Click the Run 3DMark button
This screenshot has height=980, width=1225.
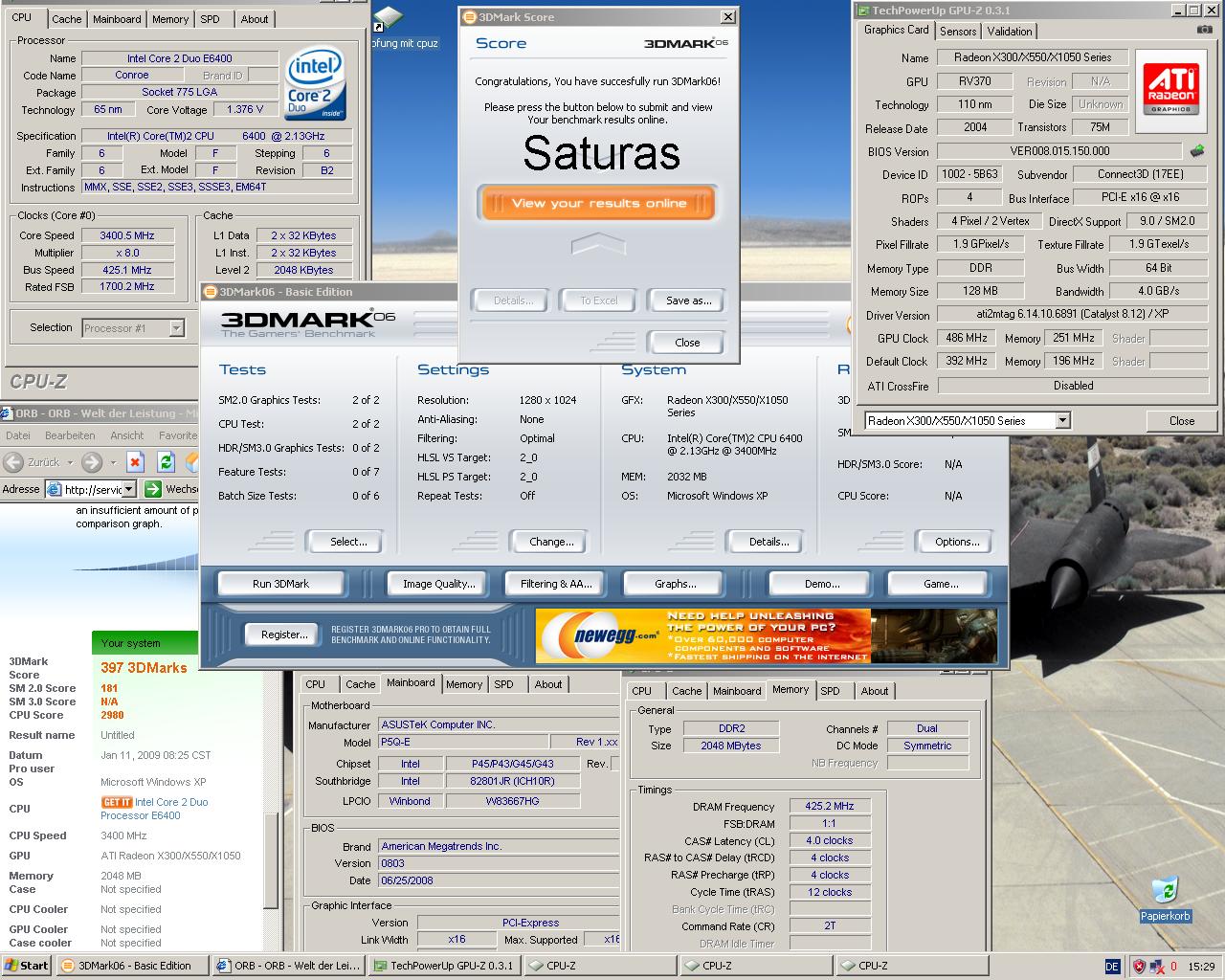pyautogui.click(x=280, y=584)
